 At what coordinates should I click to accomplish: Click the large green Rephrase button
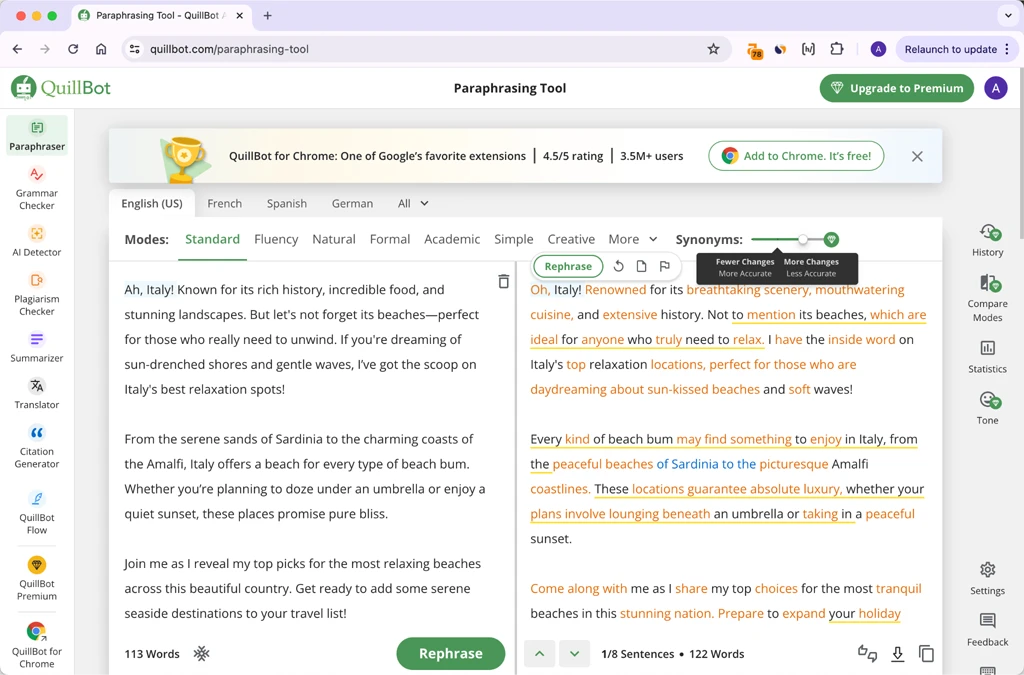pyautogui.click(x=451, y=653)
